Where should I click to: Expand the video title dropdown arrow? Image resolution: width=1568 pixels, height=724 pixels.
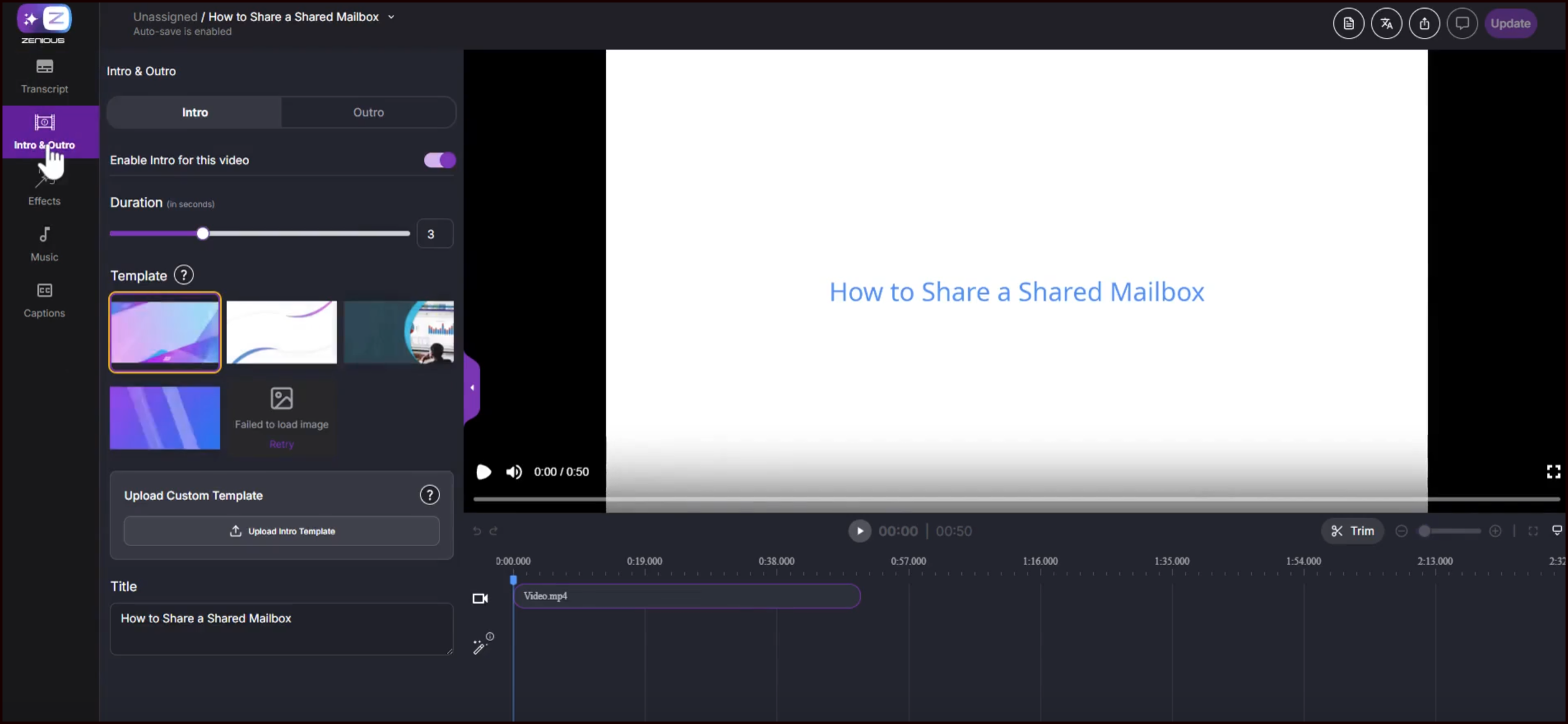(x=391, y=17)
